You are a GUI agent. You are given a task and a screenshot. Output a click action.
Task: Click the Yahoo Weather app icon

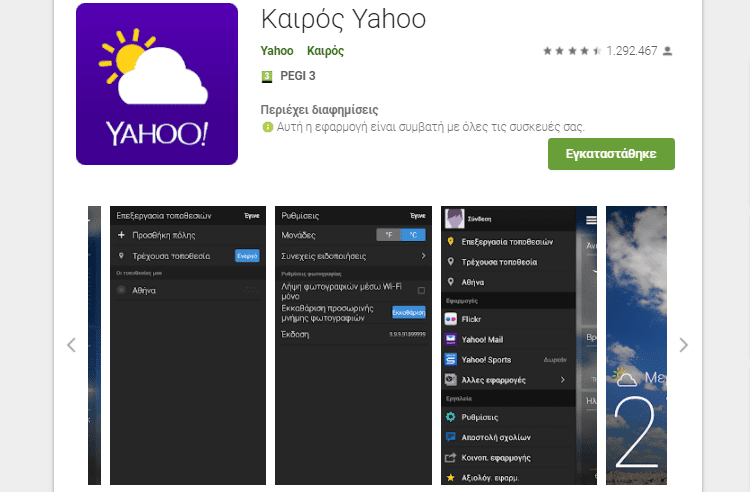[x=157, y=84]
